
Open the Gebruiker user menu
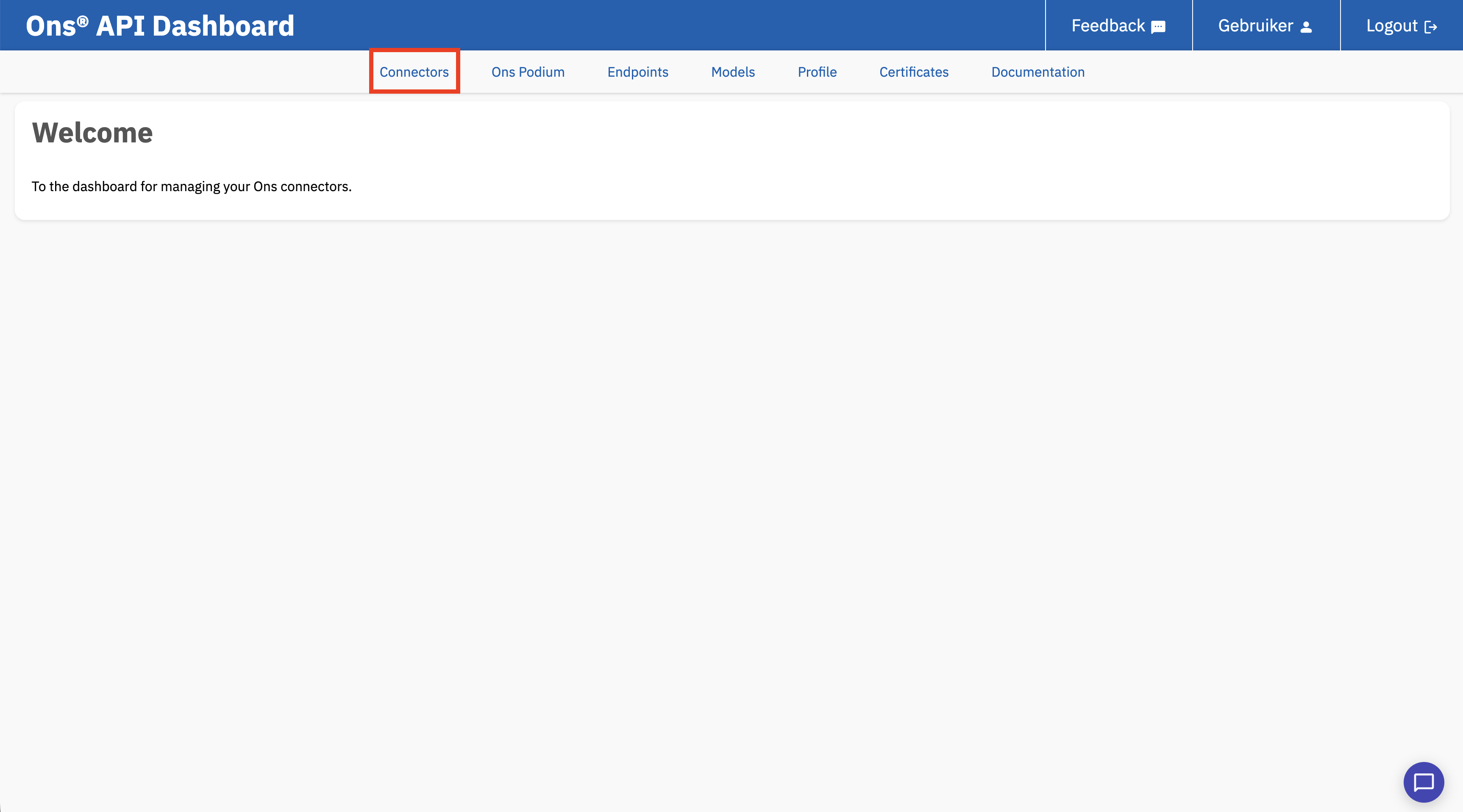1266,25
